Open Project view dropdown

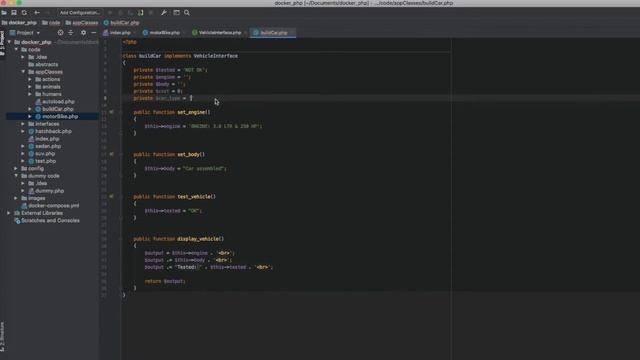click(25, 33)
